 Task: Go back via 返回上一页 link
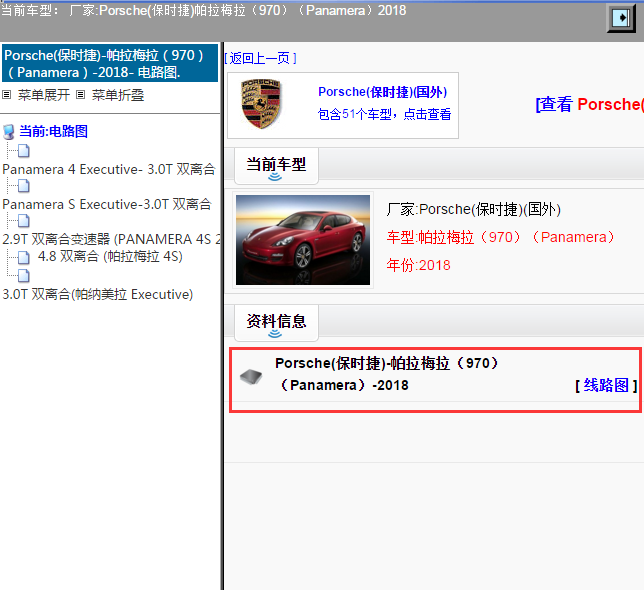260,58
